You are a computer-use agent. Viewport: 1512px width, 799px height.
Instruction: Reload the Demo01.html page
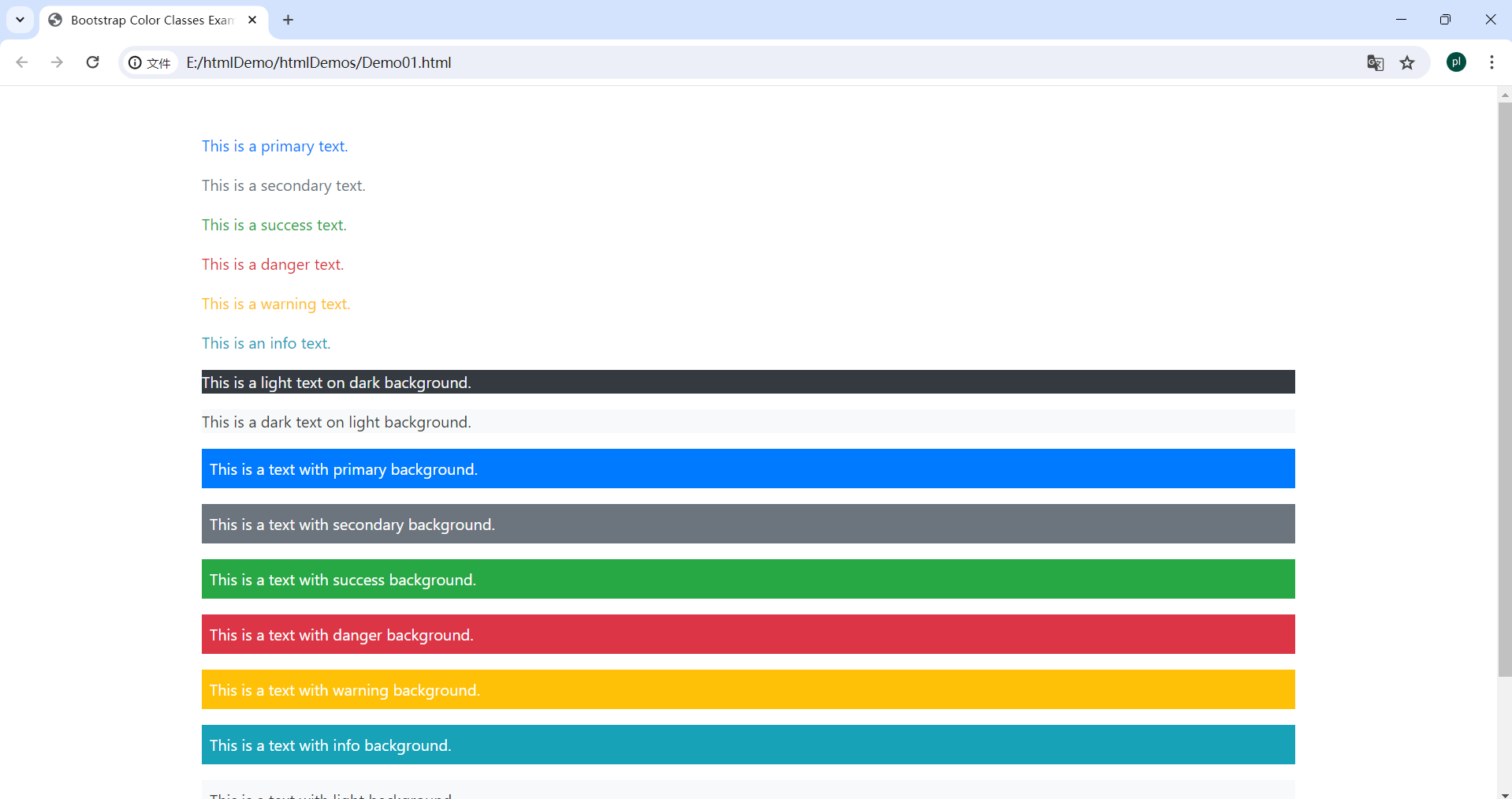coord(92,62)
